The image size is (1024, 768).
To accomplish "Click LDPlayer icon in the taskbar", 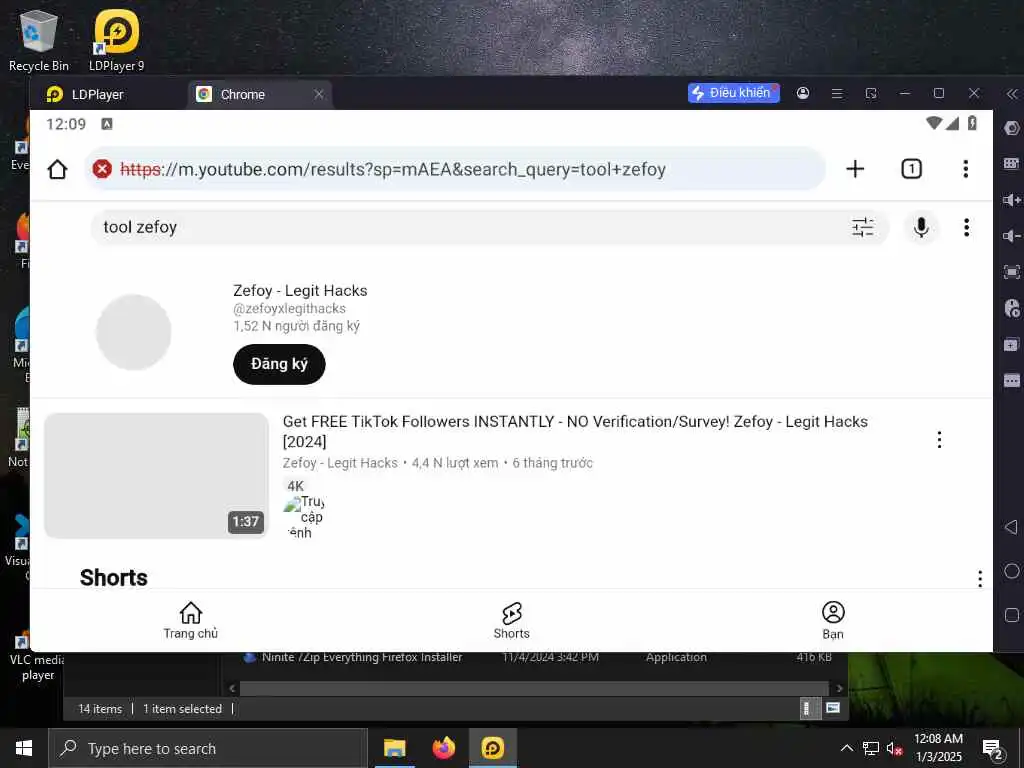I will point(492,748).
